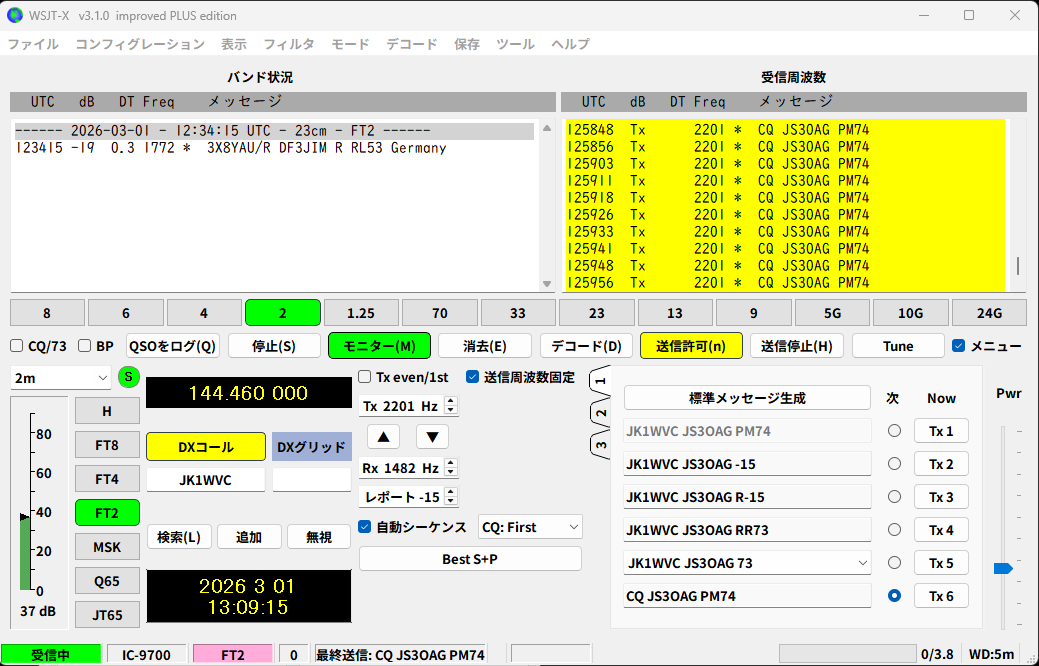1039x666 pixels.
Task: Click the デコード(D) button
Action: point(586,346)
